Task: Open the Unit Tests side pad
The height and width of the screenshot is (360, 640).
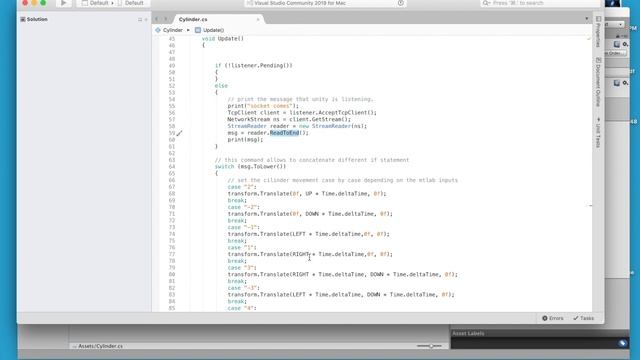Action: 598,132
